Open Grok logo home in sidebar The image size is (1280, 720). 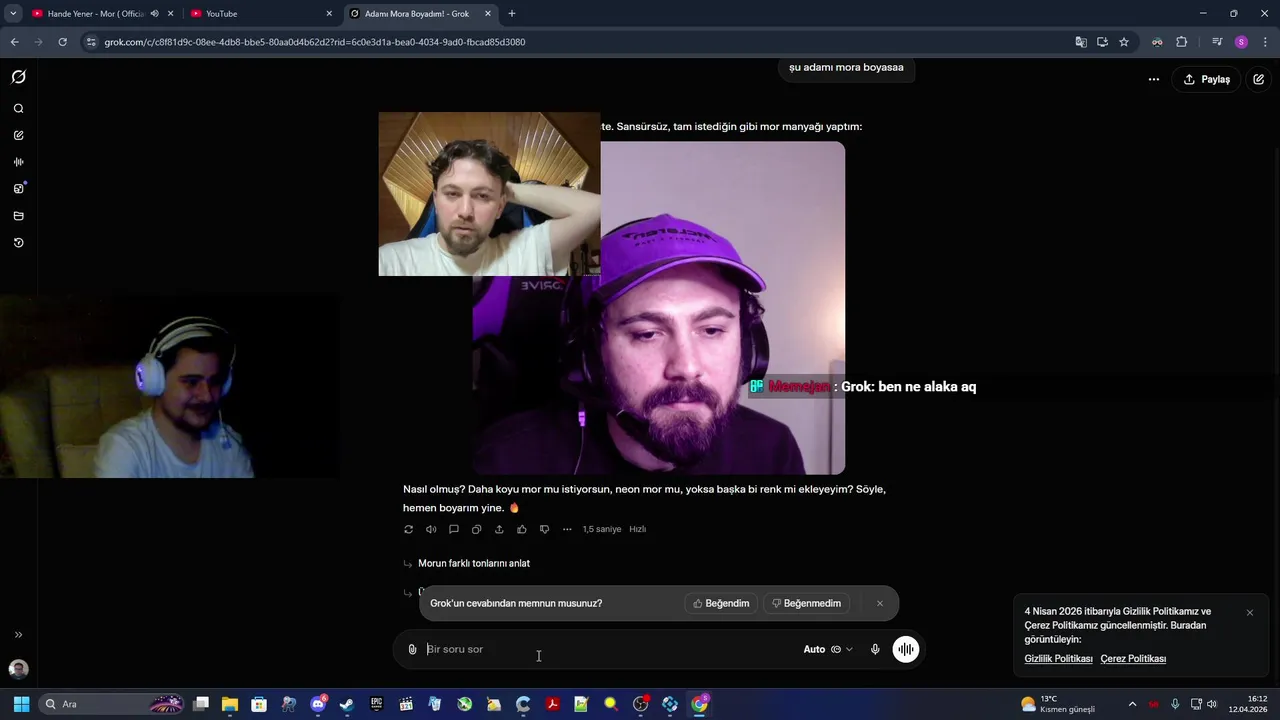click(x=18, y=77)
